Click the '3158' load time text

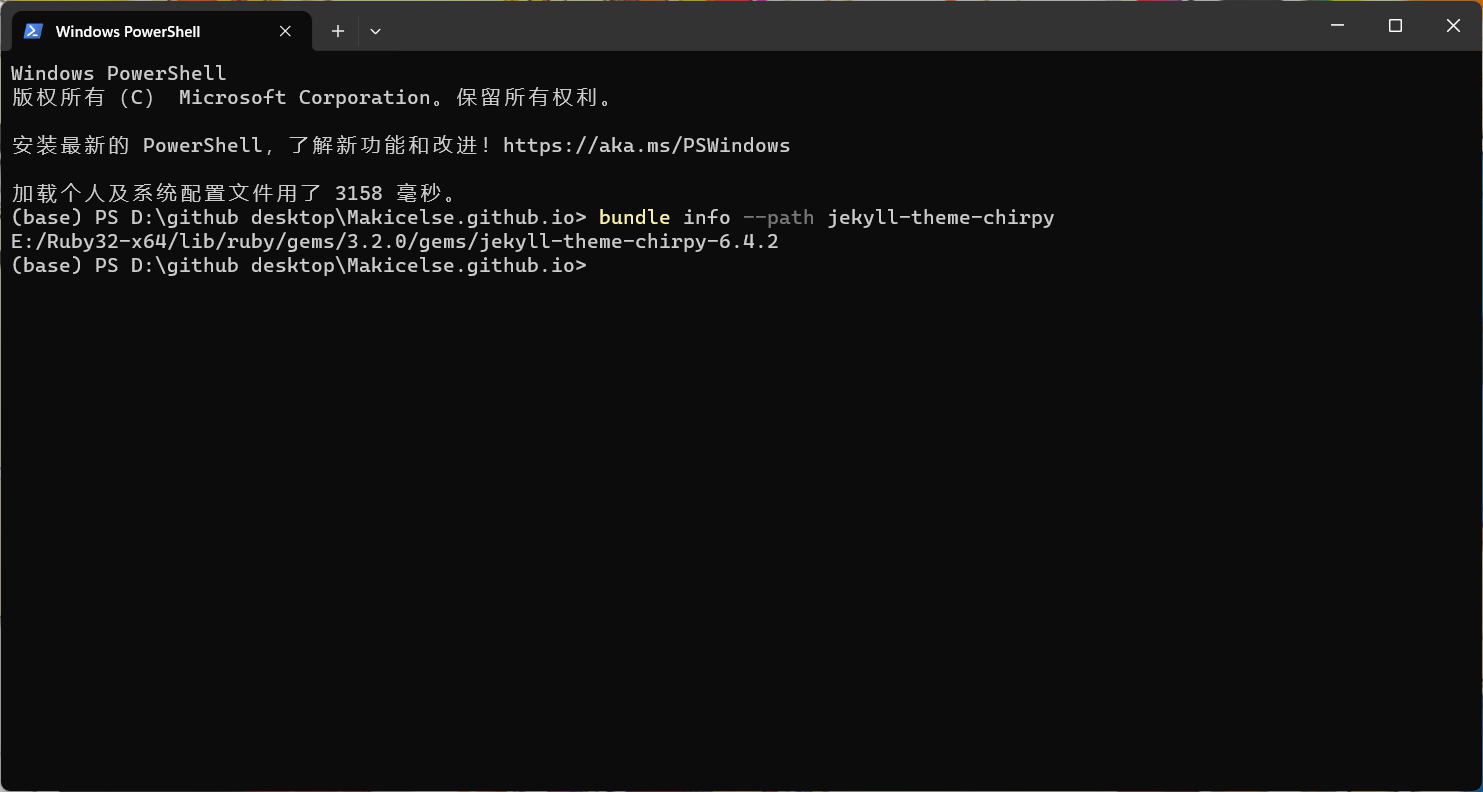pos(359,194)
